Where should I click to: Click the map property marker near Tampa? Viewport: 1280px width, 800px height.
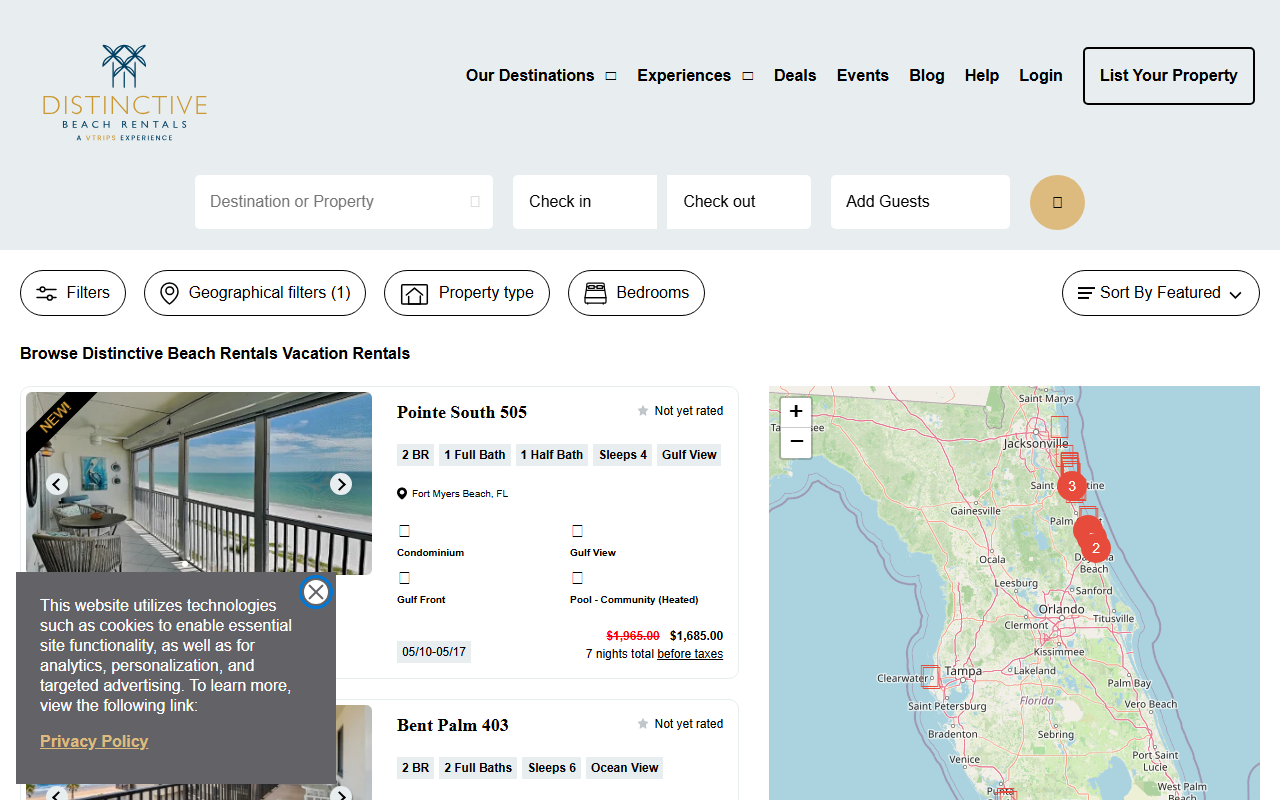(x=931, y=677)
